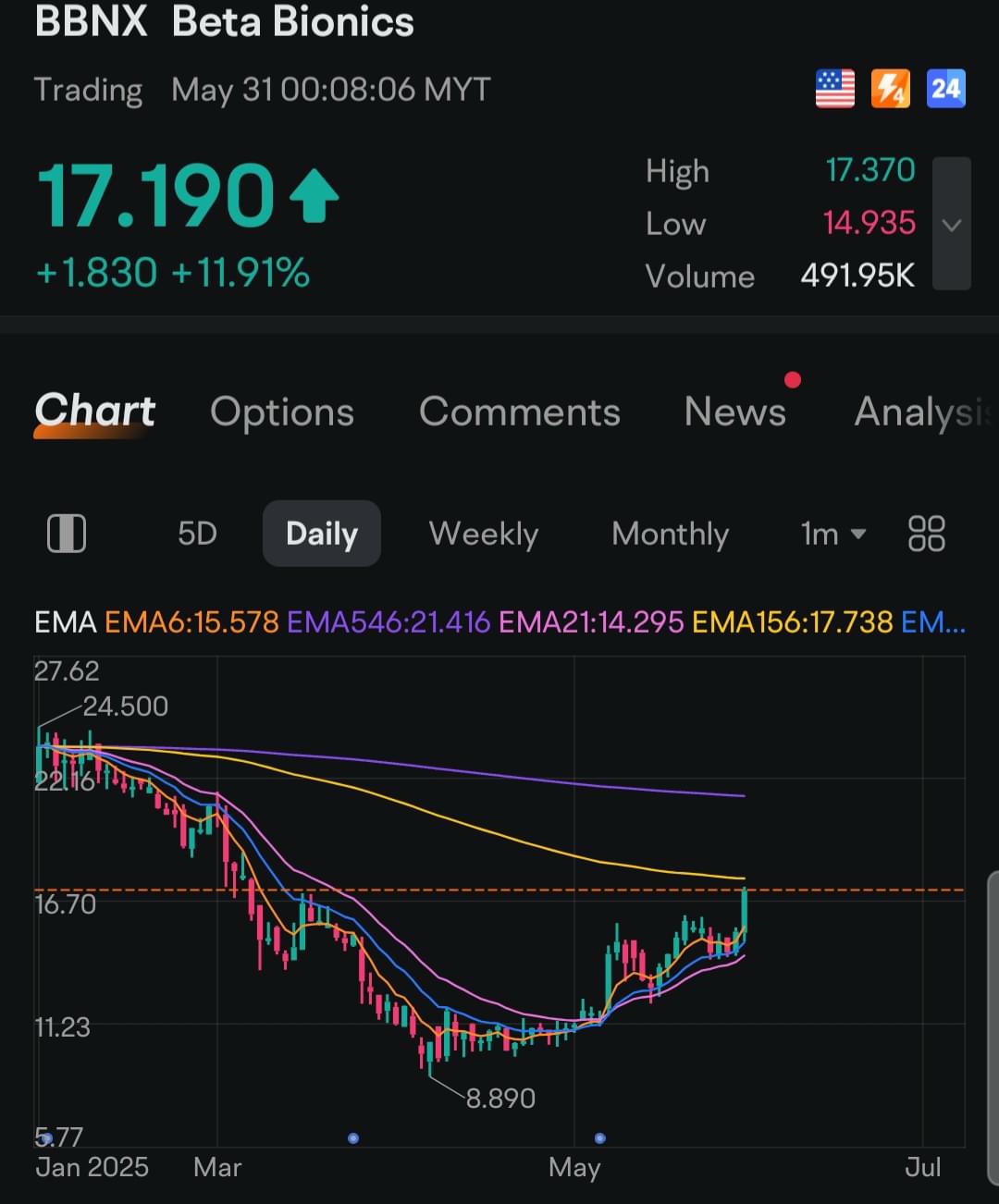999x1204 pixels.
Task: Tap the orange lightning bolt icon
Action: pyautogui.click(x=890, y=89)
